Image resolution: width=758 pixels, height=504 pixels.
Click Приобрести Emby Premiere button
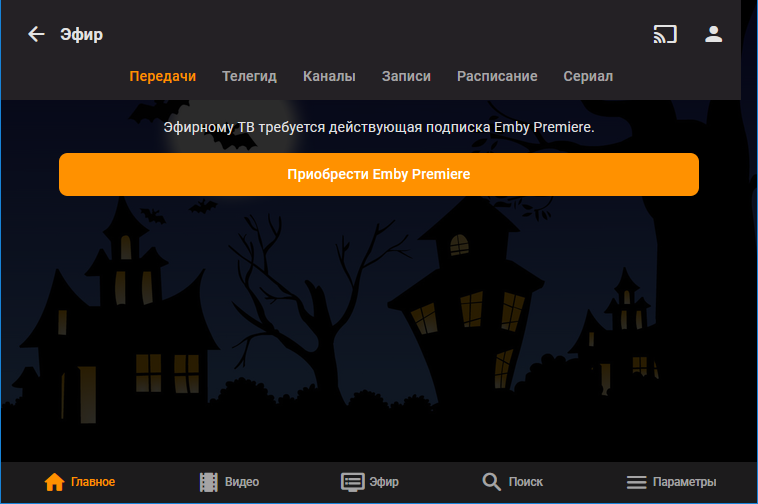379,174
